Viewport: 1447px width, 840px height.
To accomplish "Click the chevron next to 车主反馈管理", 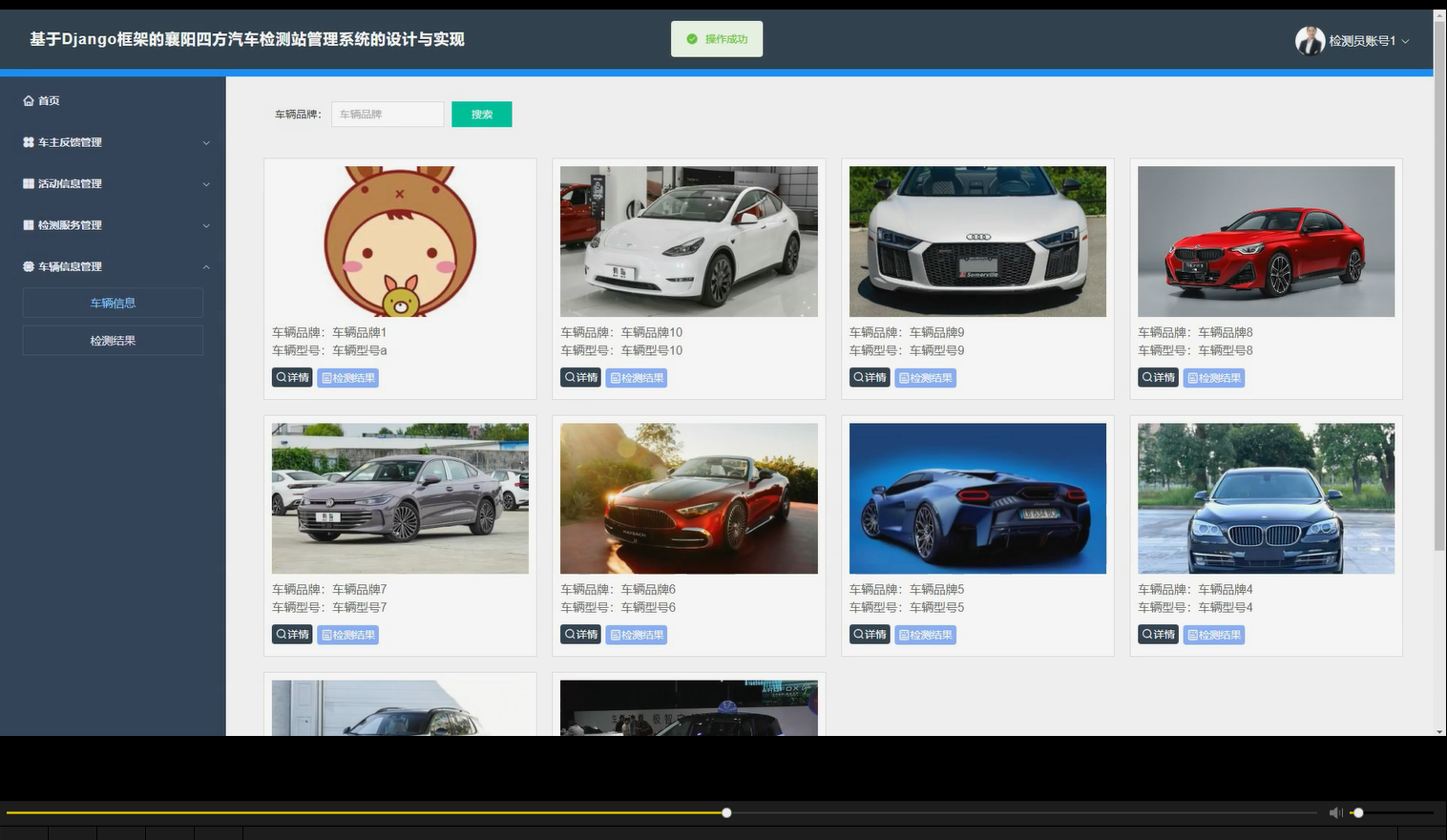I will coord(206,143).
